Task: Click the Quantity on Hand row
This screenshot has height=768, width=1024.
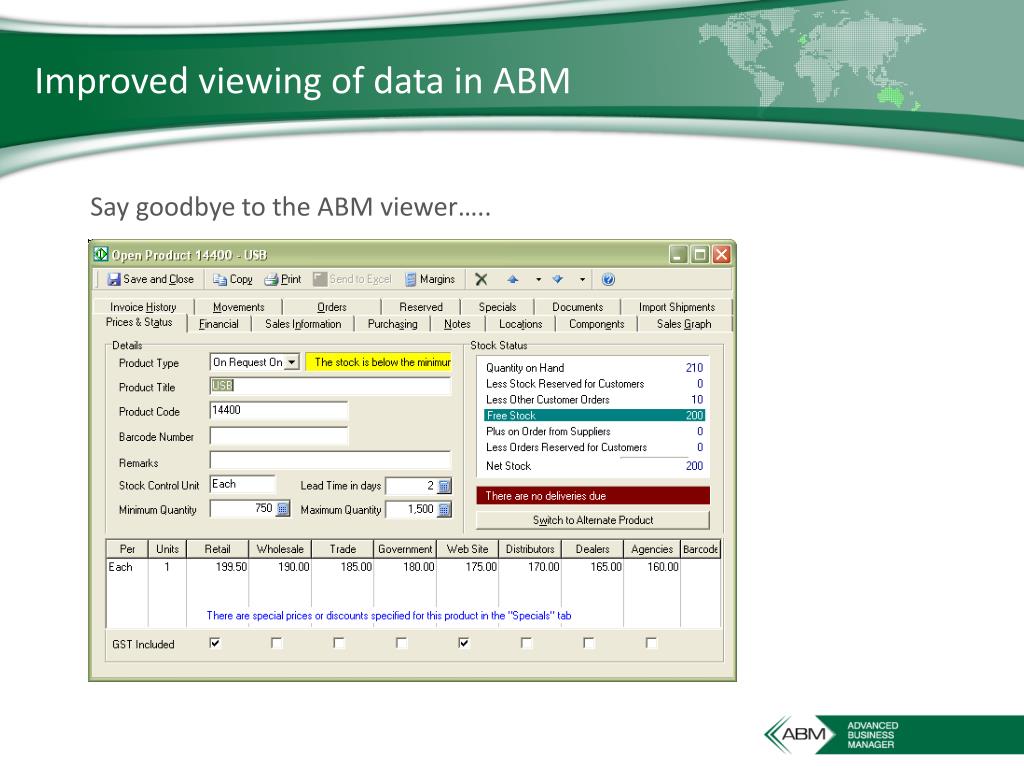Action: 594,368
